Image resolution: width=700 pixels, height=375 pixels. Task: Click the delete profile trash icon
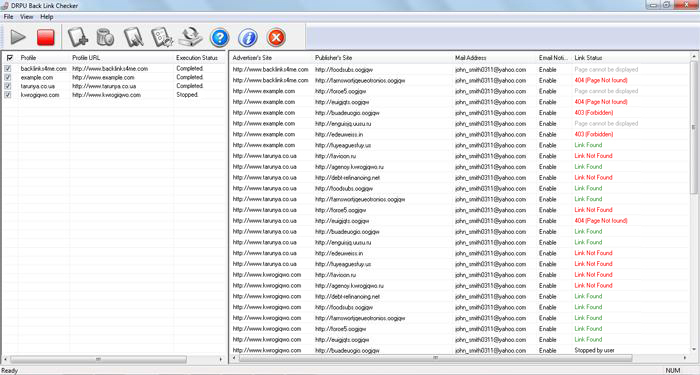click(x=105, y=37)
